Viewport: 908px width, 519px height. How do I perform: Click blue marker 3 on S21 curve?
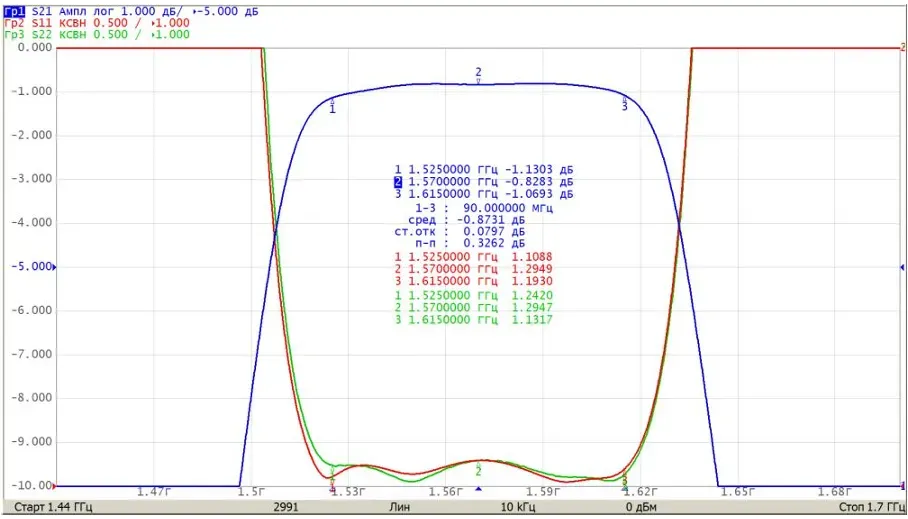(624, 104)
